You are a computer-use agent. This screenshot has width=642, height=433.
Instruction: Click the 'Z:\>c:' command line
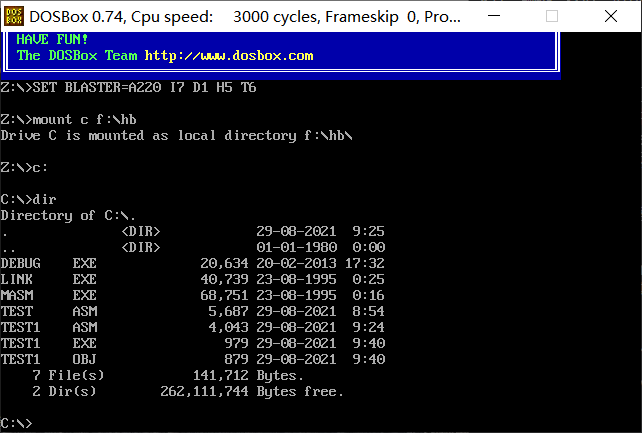pos(24,167)
